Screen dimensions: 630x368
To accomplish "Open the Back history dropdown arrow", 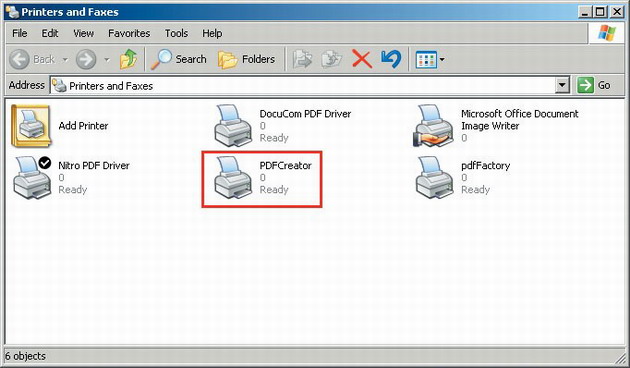I will [65, 60].
